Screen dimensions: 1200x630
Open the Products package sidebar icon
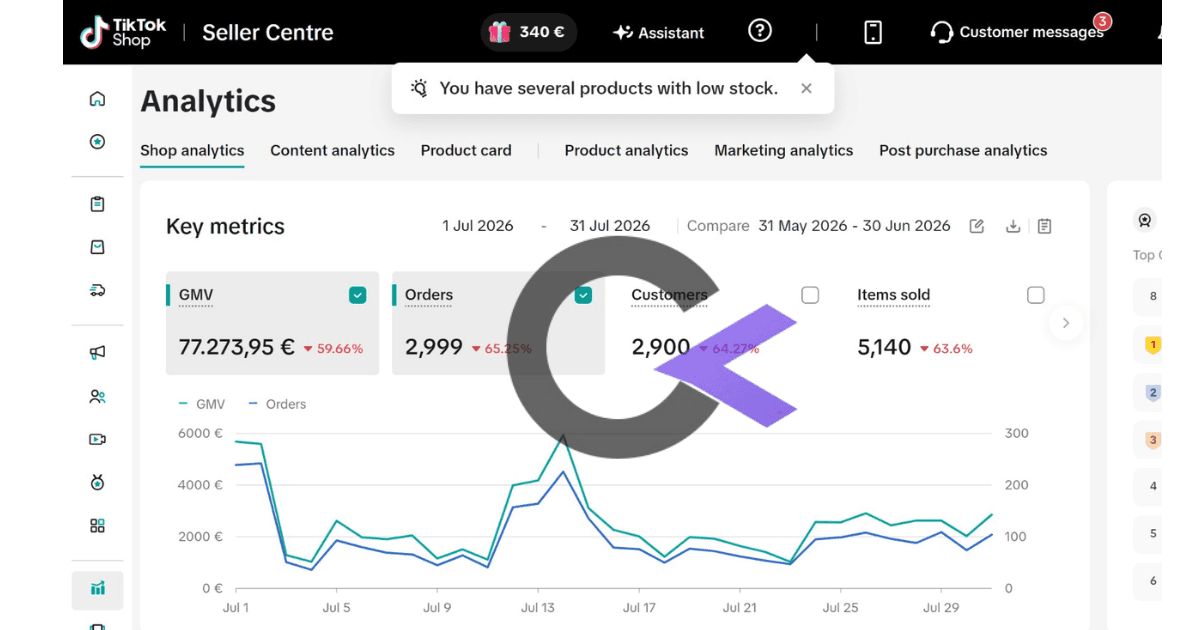97,247
